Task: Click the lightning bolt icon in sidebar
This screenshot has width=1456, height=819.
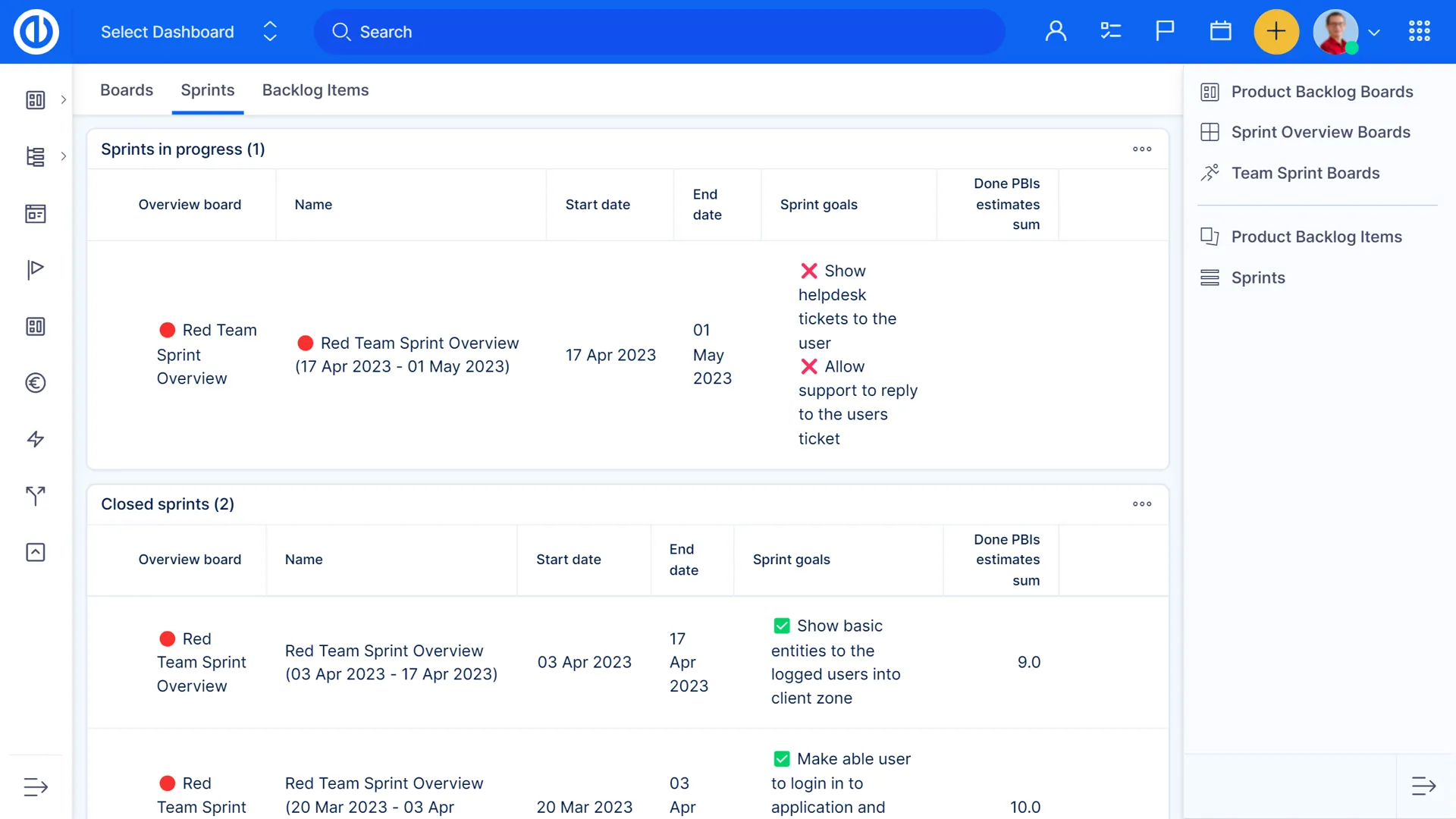Action: (x=36, y=439)
